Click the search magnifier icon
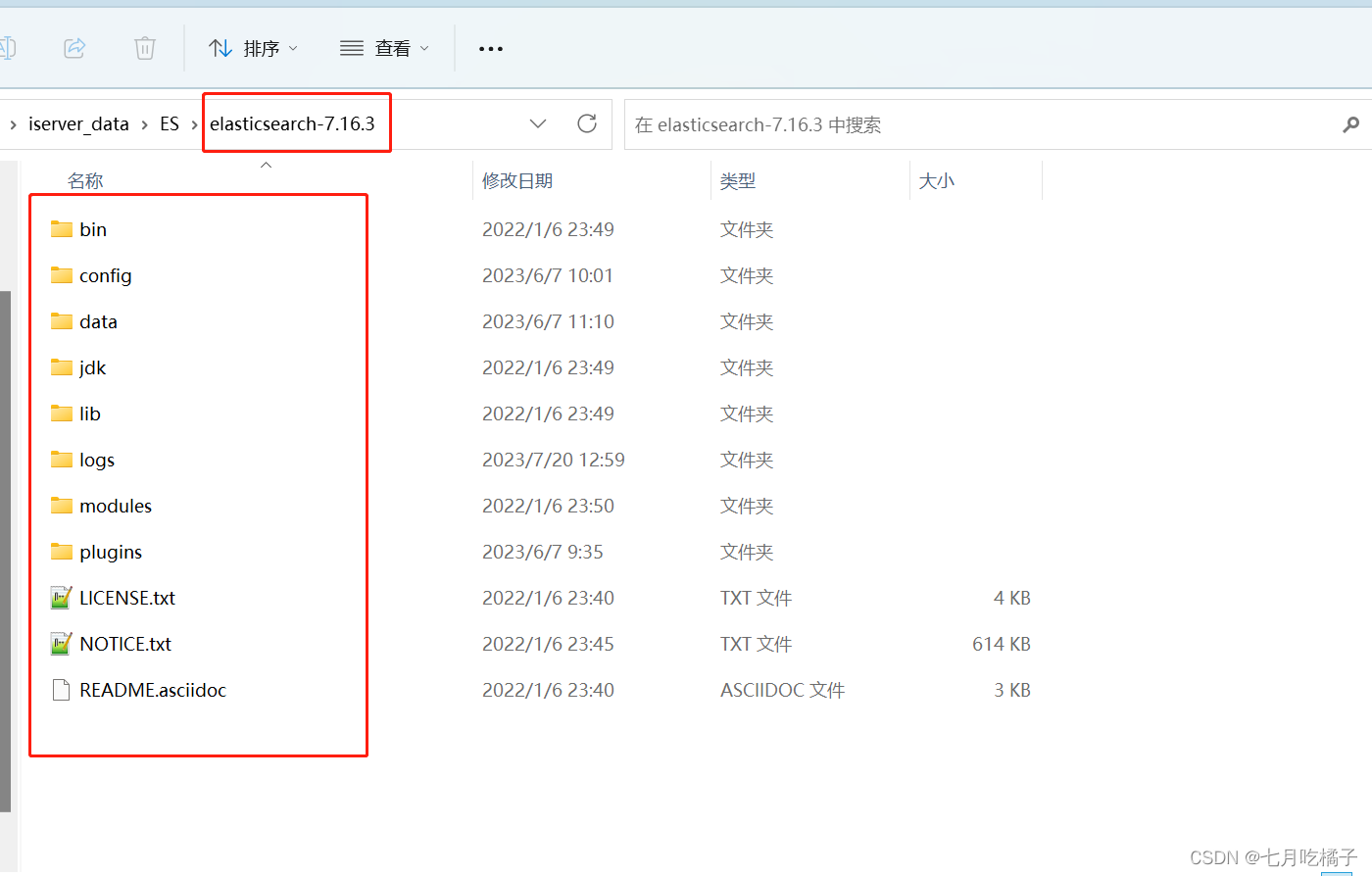The width and height of the screenshot is (1372, 876). (x=1351, y=124)
